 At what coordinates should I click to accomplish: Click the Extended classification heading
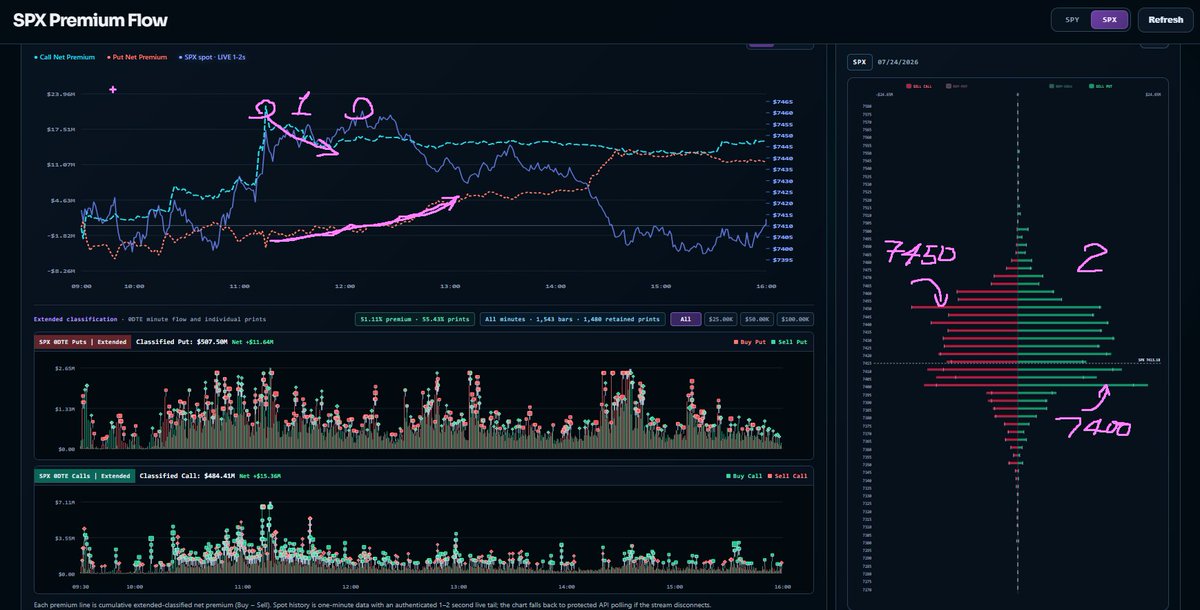[x=75, y=319]
